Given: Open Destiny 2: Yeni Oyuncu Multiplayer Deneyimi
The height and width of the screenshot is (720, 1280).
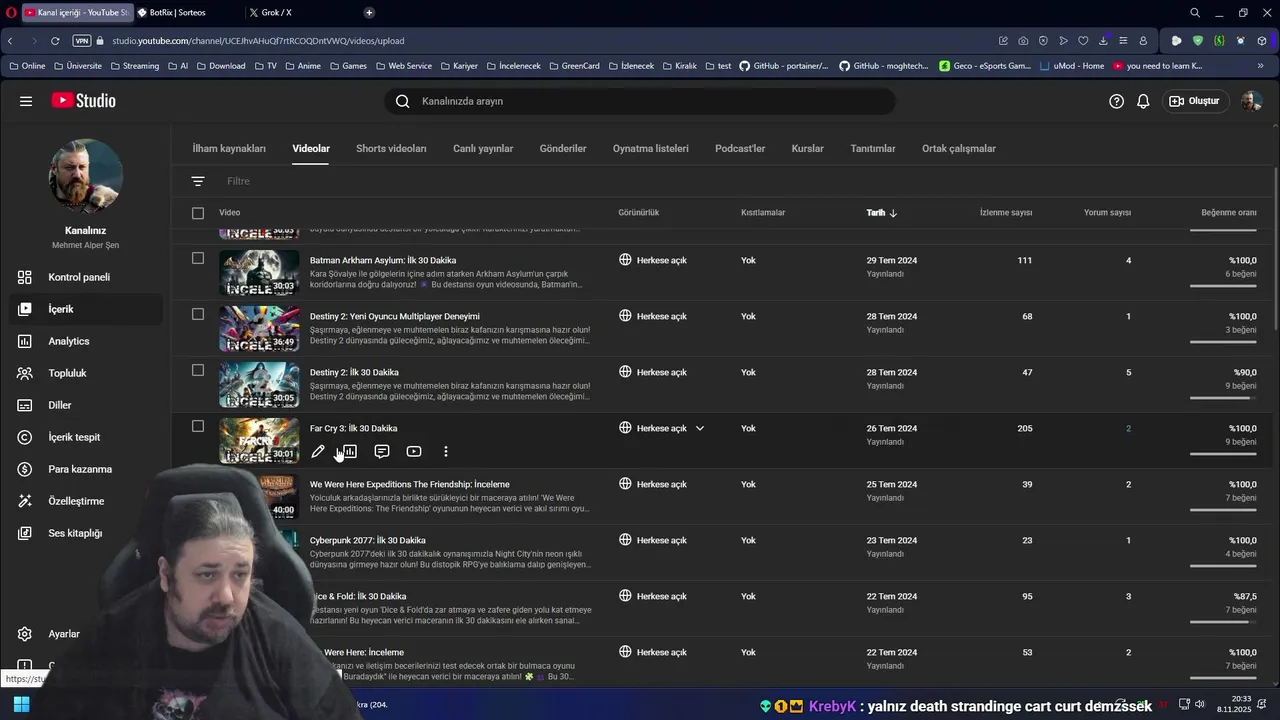Looking at the screenshot, I should point(395,316).
